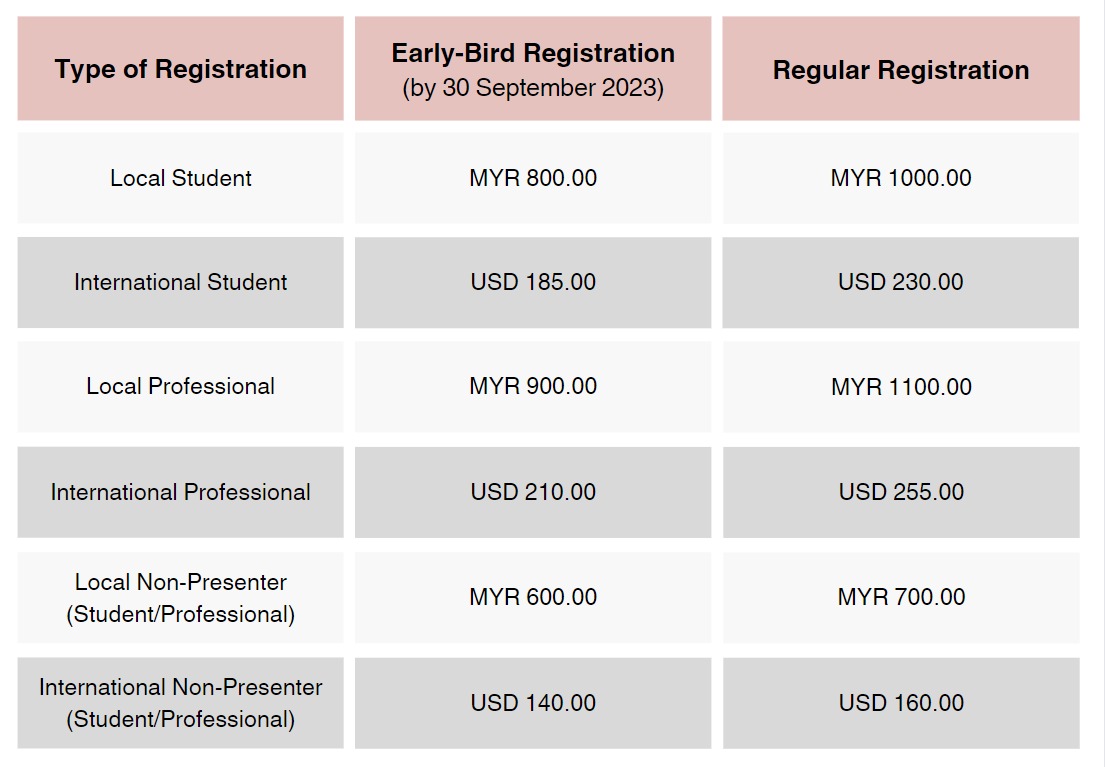Click the MYR 1000.00 regular price
Viewport: 1105px width, 767px height.
pos(901,178)
